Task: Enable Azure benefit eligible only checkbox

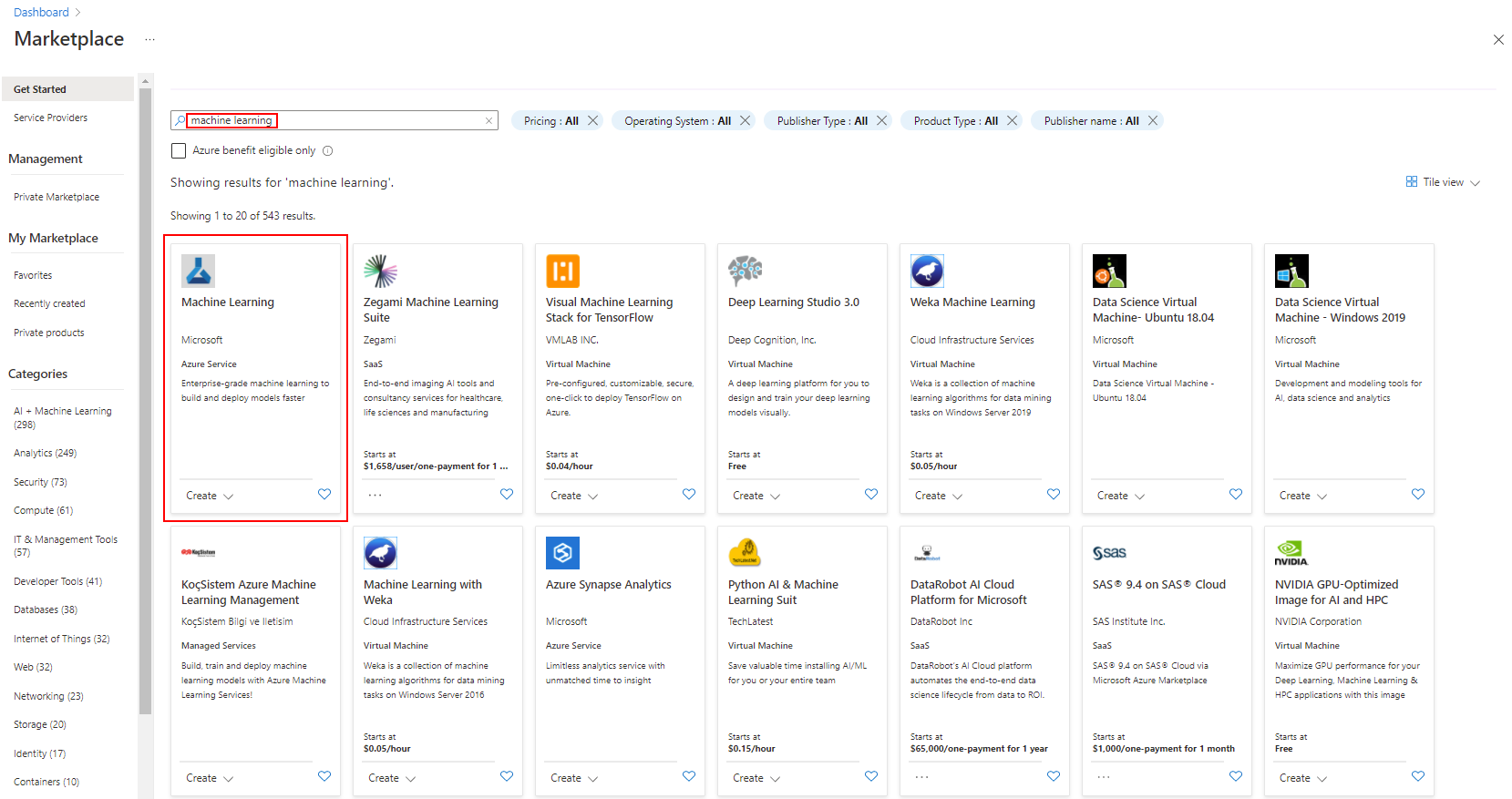Action: (179, 150)
